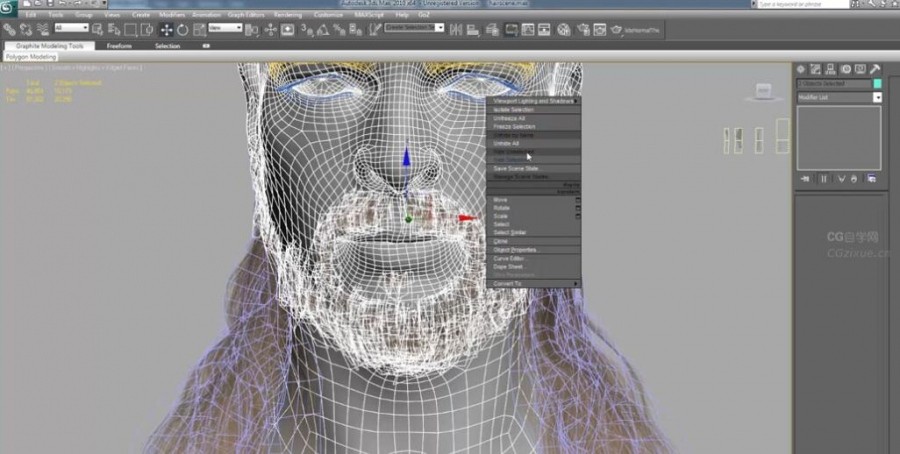Open the Material Editor icon
Viewport: 900px width, 454px height.
[x=564, y=29]
